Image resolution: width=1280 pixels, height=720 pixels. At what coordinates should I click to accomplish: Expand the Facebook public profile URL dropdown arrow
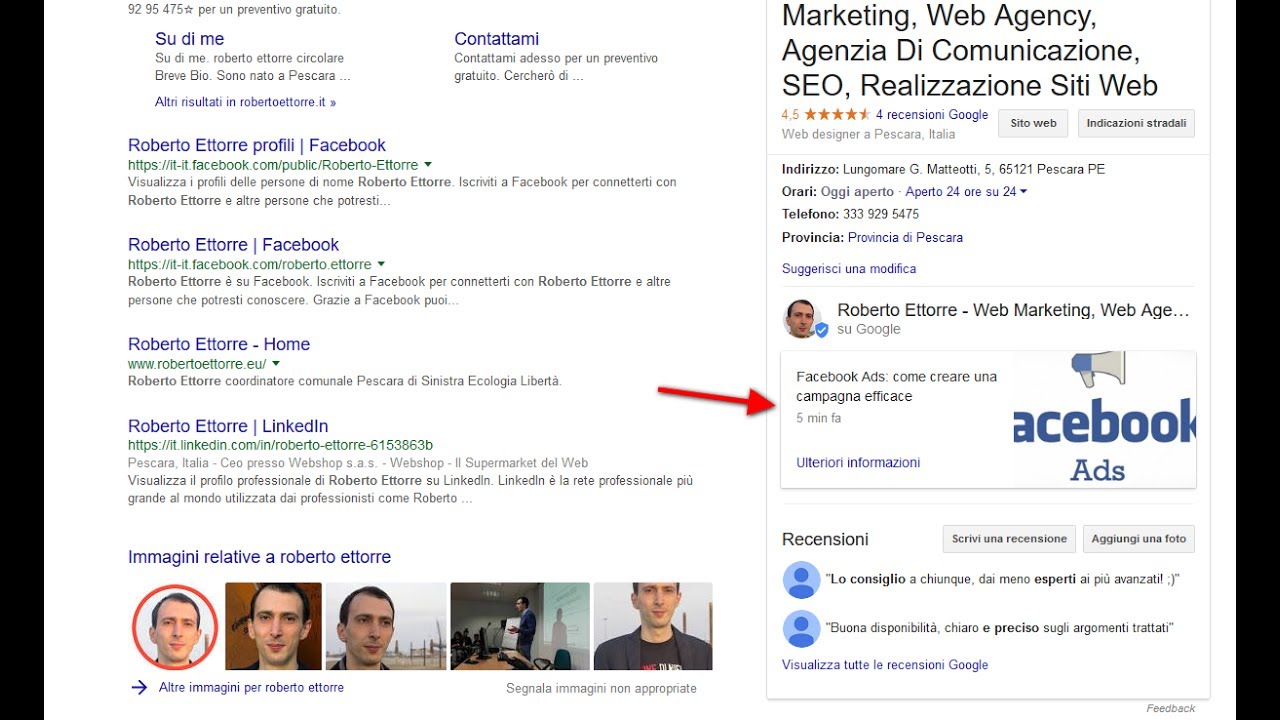click(428, 164)
